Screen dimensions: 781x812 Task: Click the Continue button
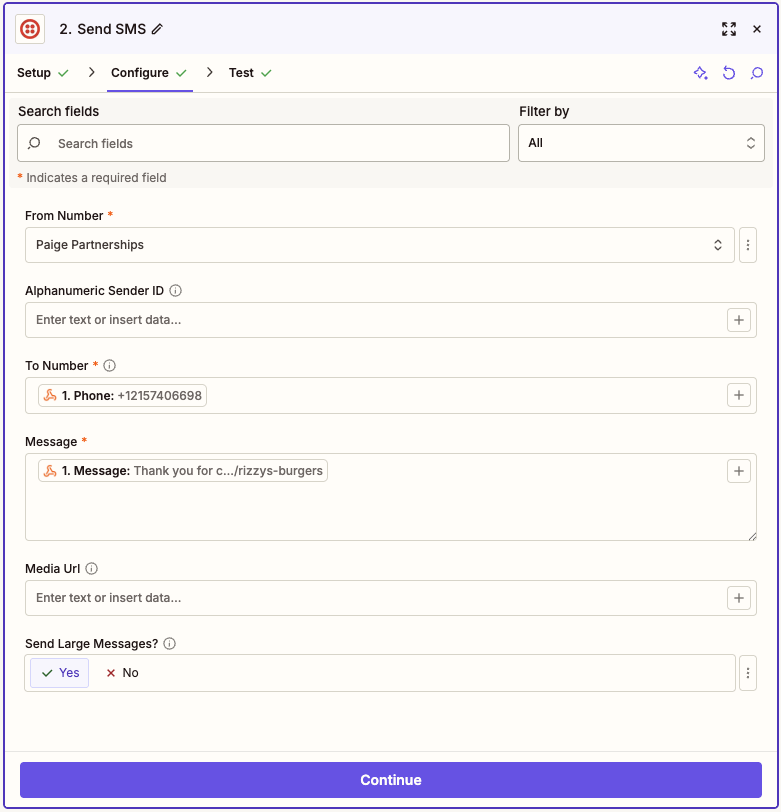click(390, 780)
